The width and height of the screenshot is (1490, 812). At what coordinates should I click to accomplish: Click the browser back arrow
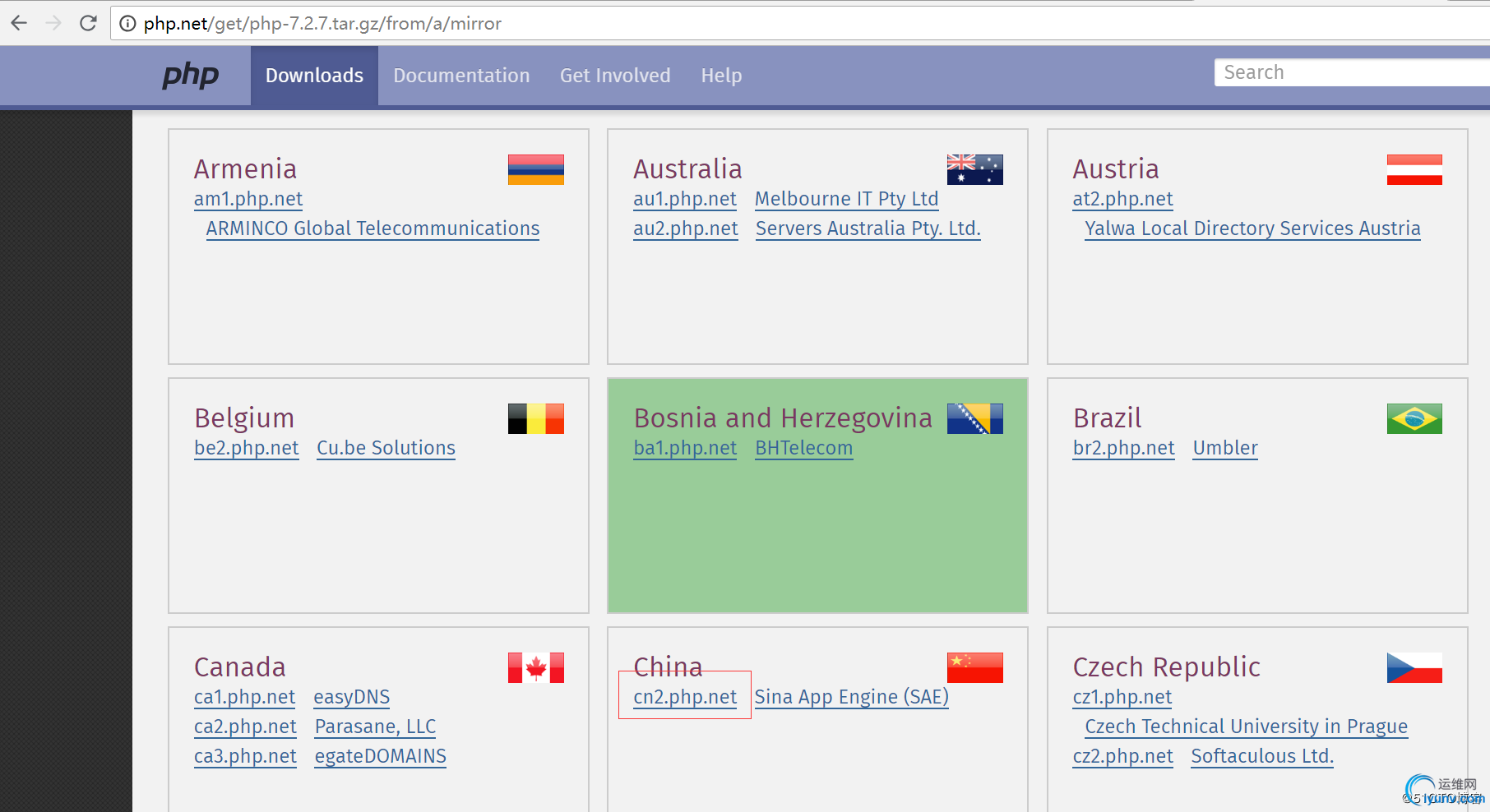coord(19,23)
